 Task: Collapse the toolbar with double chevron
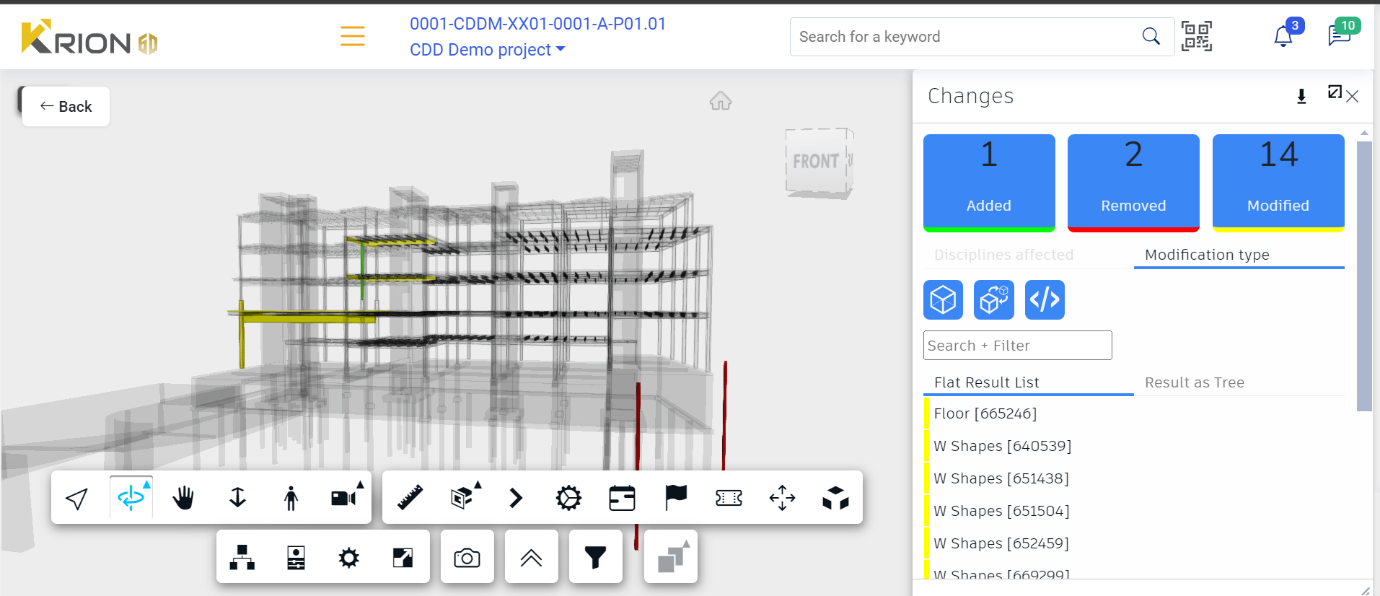pyautogui.click(x=531, y=558)
